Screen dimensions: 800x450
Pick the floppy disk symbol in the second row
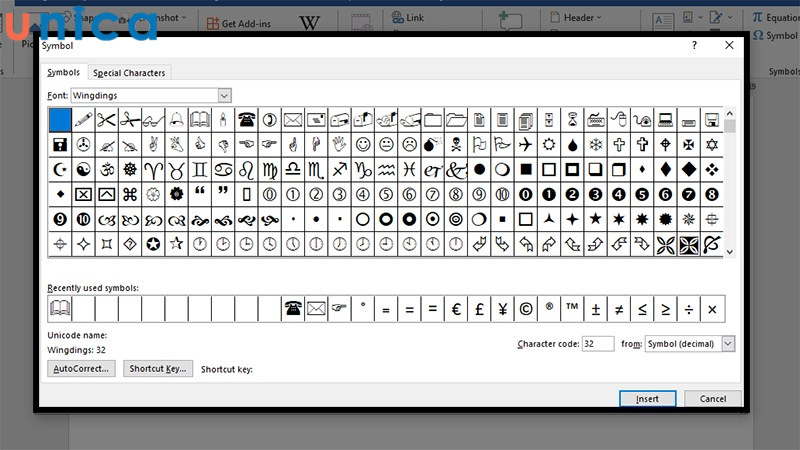coord(60,145)
